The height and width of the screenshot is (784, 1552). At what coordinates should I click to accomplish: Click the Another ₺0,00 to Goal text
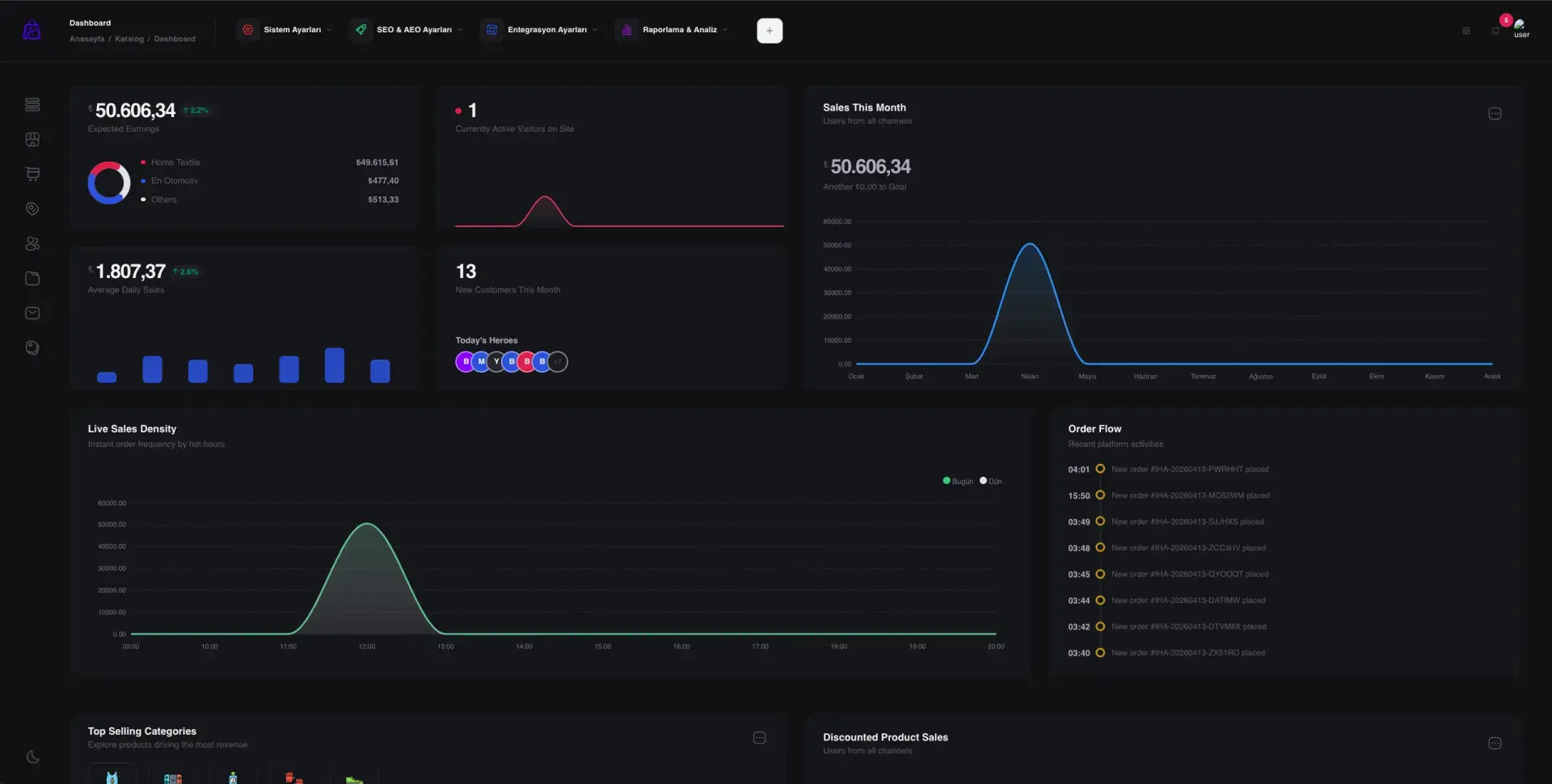(x=864, y=187)
